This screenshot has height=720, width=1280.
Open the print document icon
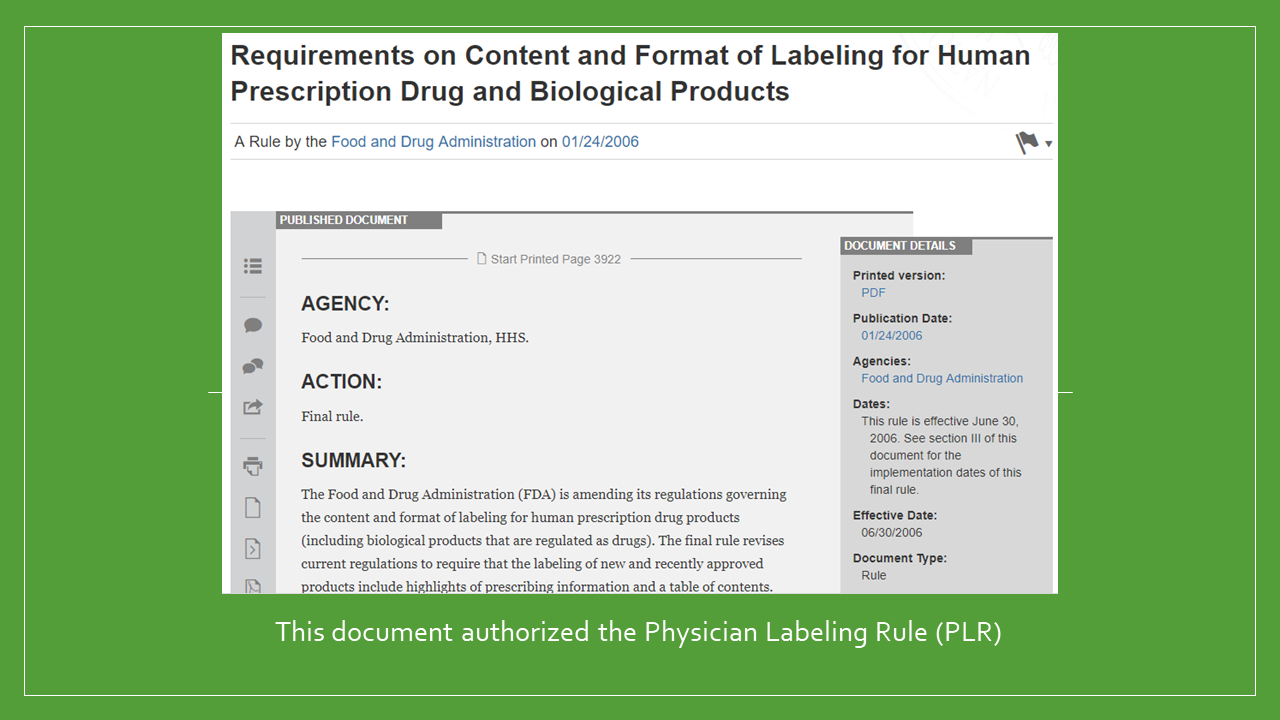pyautogui.click(x=252, y=464)
